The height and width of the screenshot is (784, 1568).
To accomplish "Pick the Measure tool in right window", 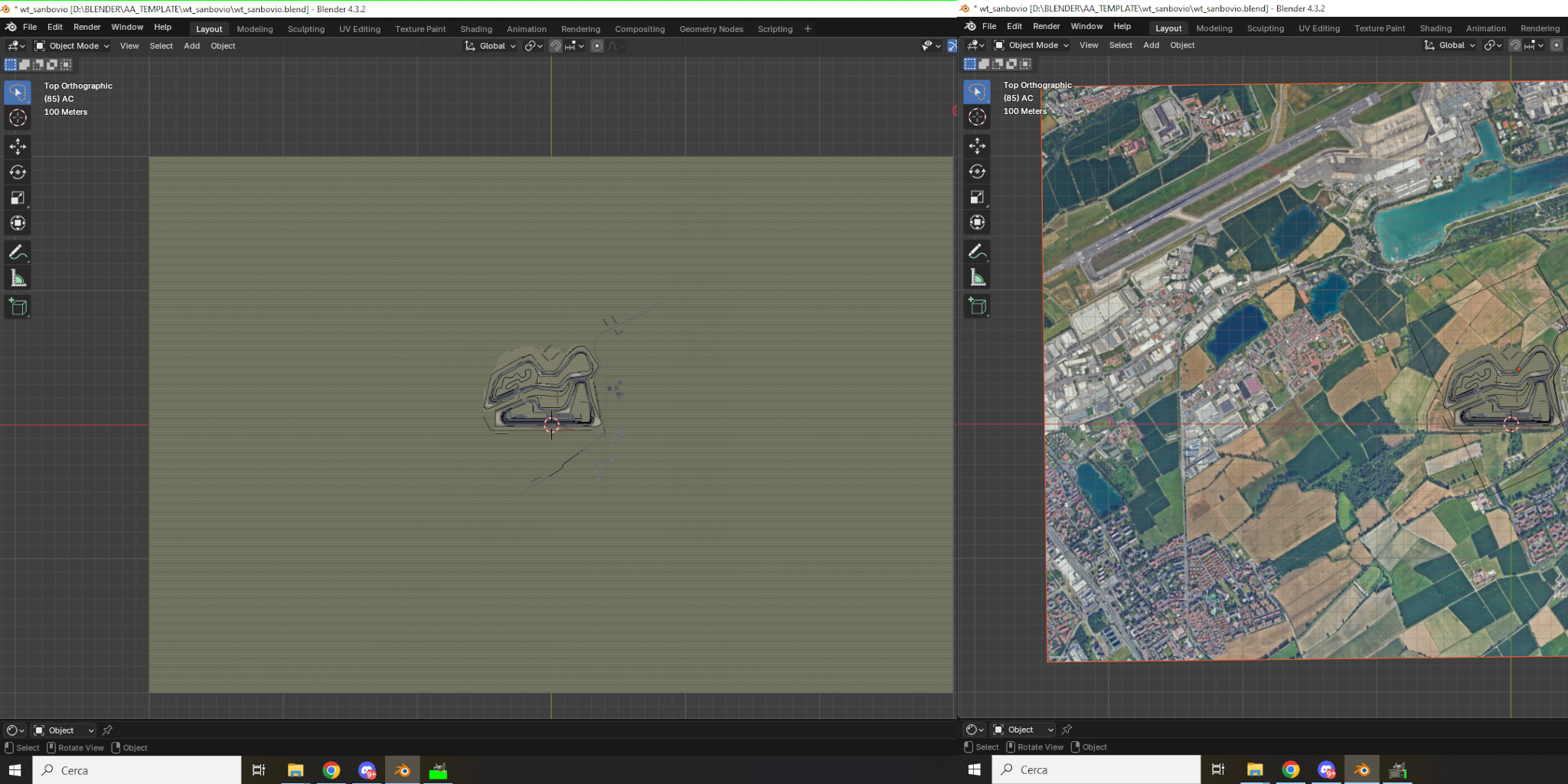I will (x=977, y=277).
